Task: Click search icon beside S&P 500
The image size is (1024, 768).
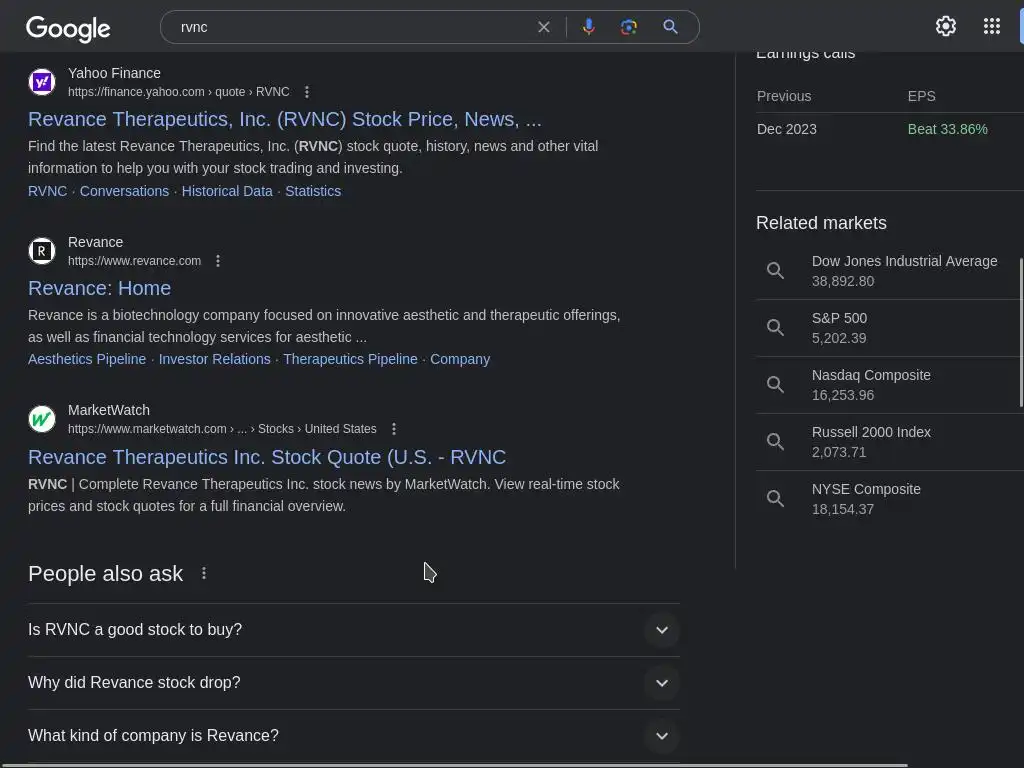Action: 775,327
